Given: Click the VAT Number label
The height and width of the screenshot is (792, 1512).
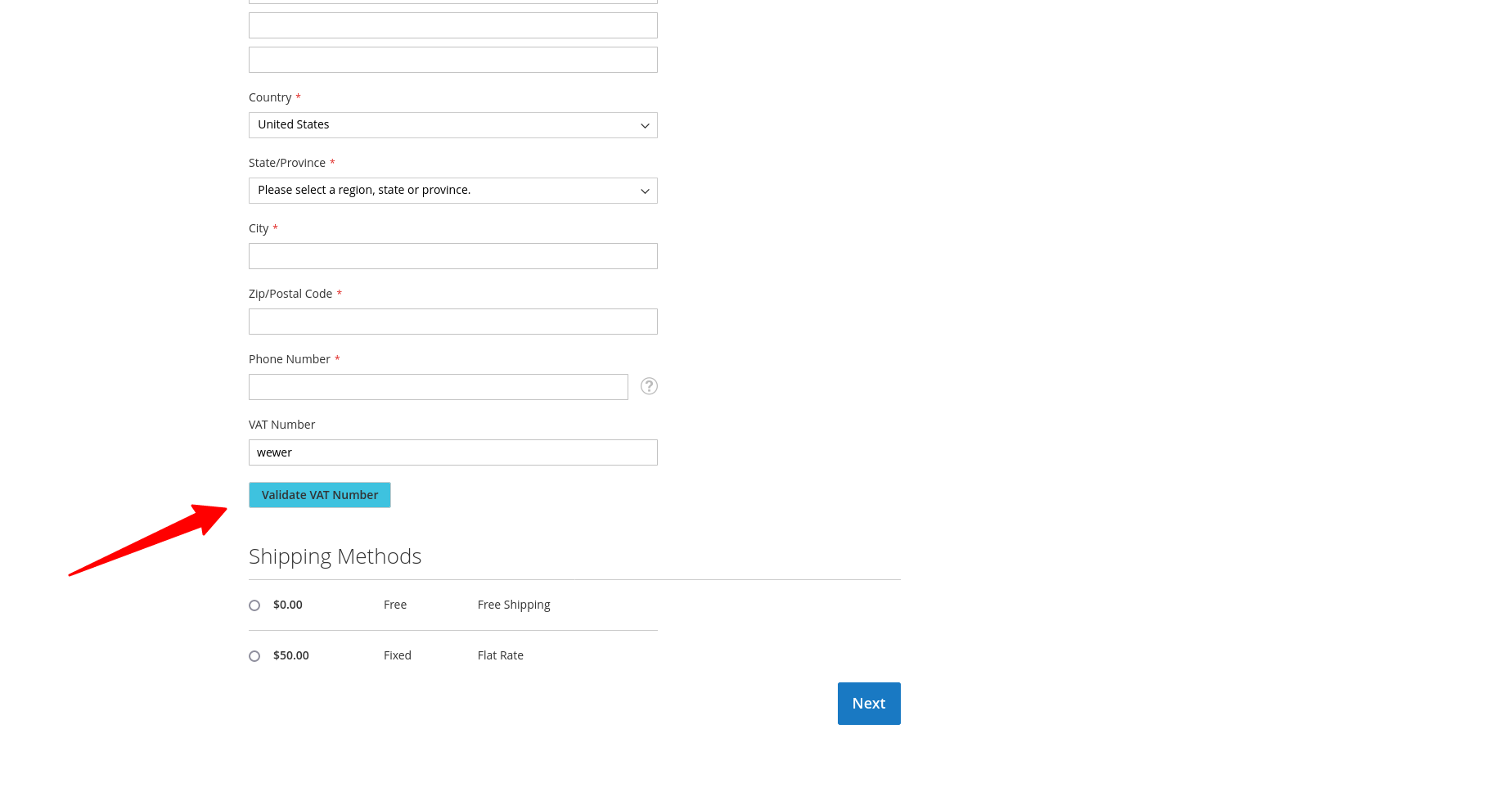Looking at the screenshot, I should 281,425.
